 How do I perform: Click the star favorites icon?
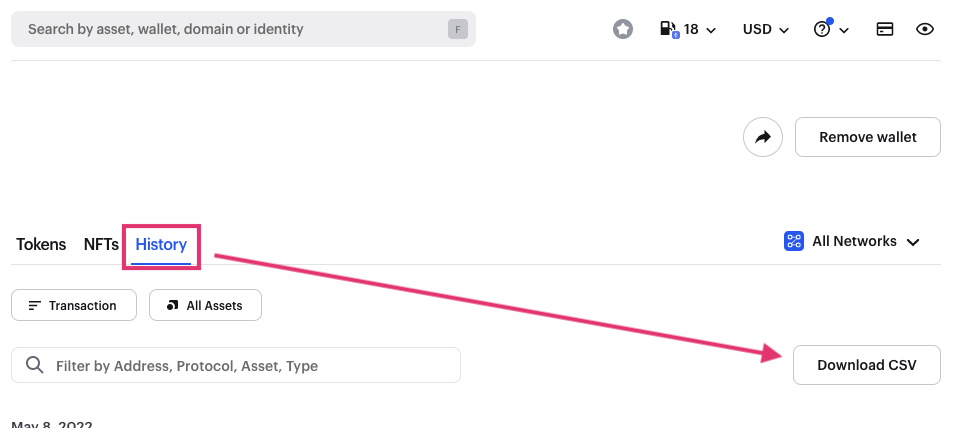[x=623, y=29]
